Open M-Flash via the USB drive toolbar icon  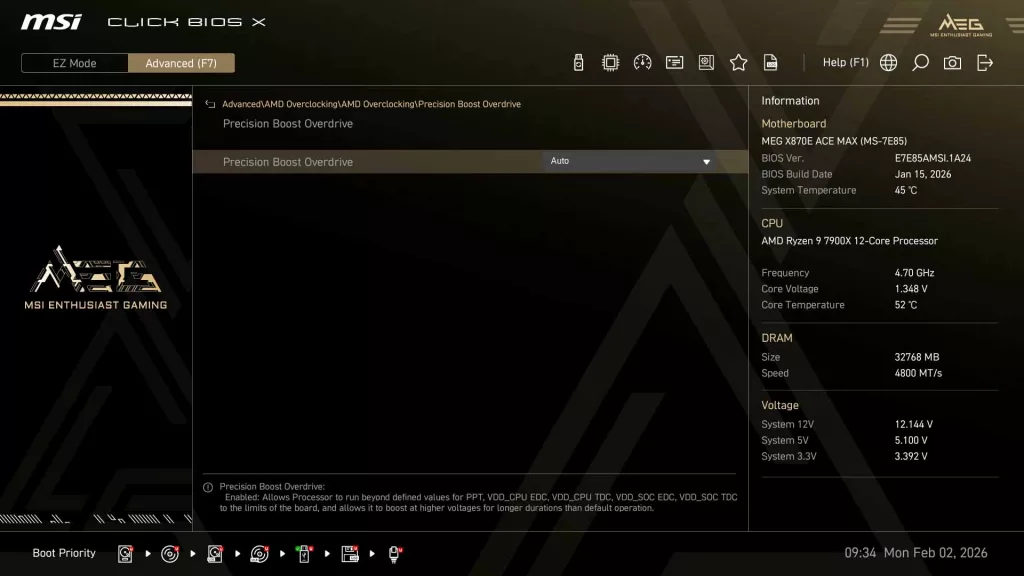[x=578, y=62]
